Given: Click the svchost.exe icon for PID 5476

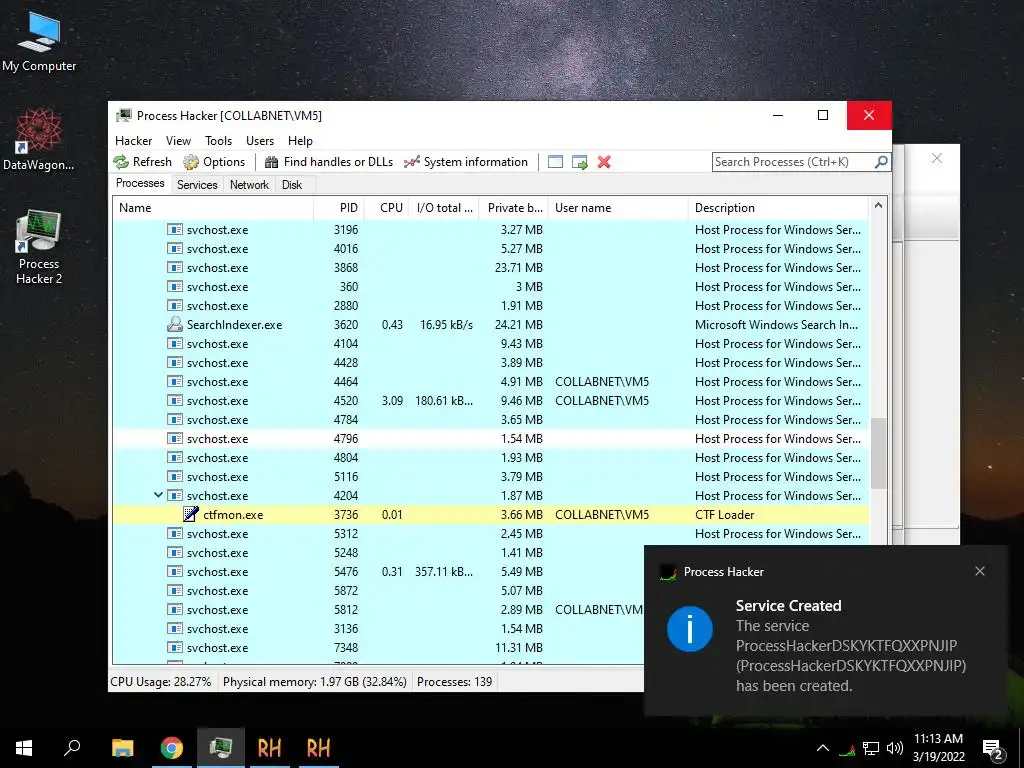Looking at the screenshot, I should tap(174, 572).
